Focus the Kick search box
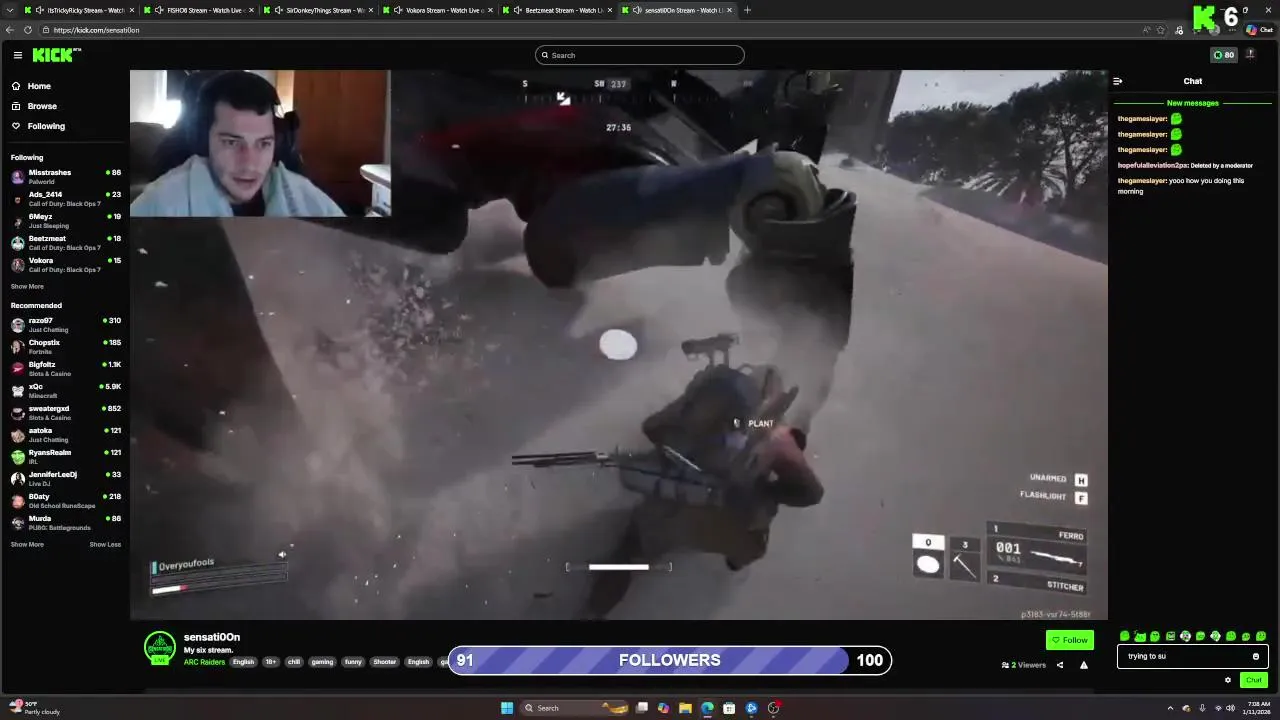The image size is (1280, 720). [x=640, y=55]
